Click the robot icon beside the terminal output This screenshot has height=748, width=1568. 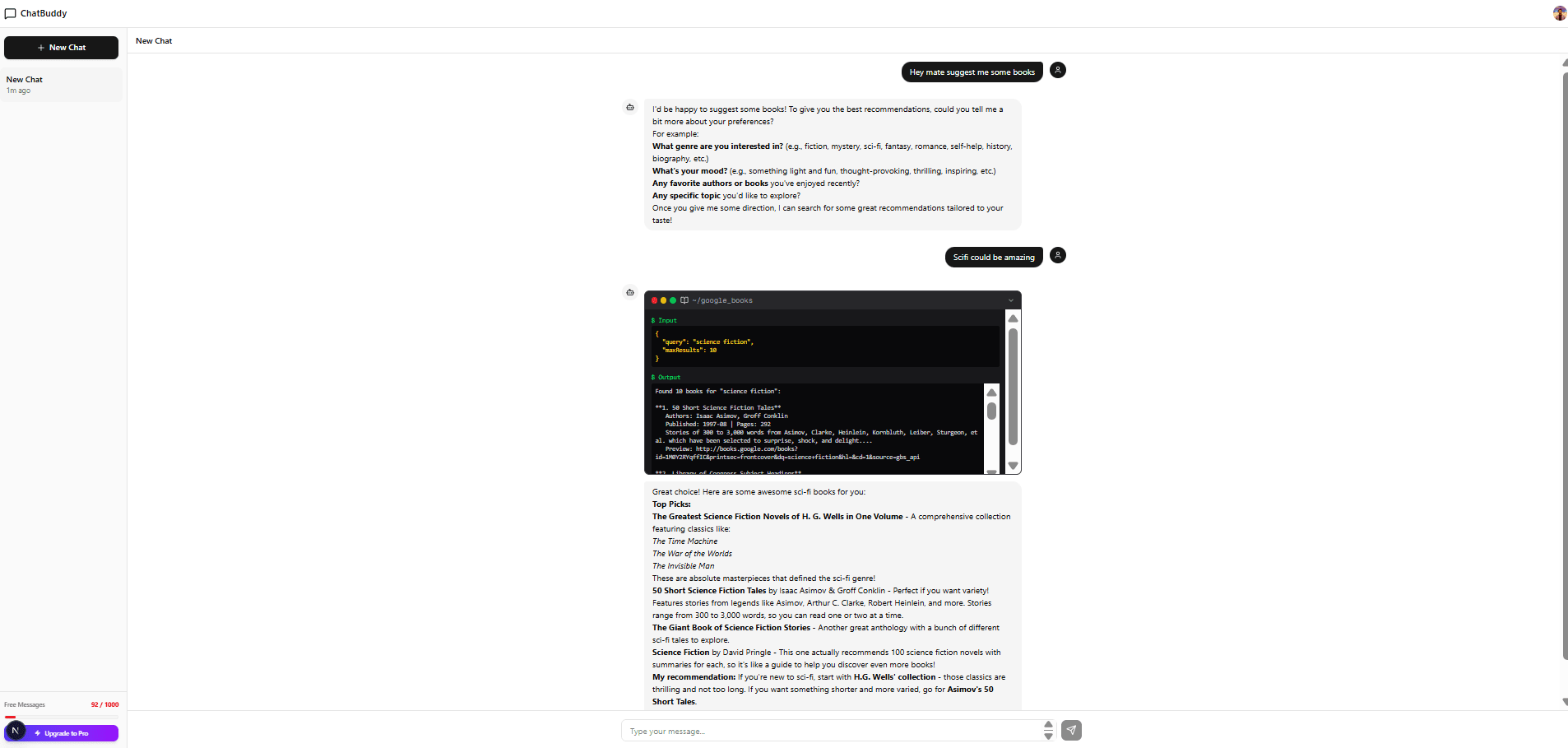point(630,292)
